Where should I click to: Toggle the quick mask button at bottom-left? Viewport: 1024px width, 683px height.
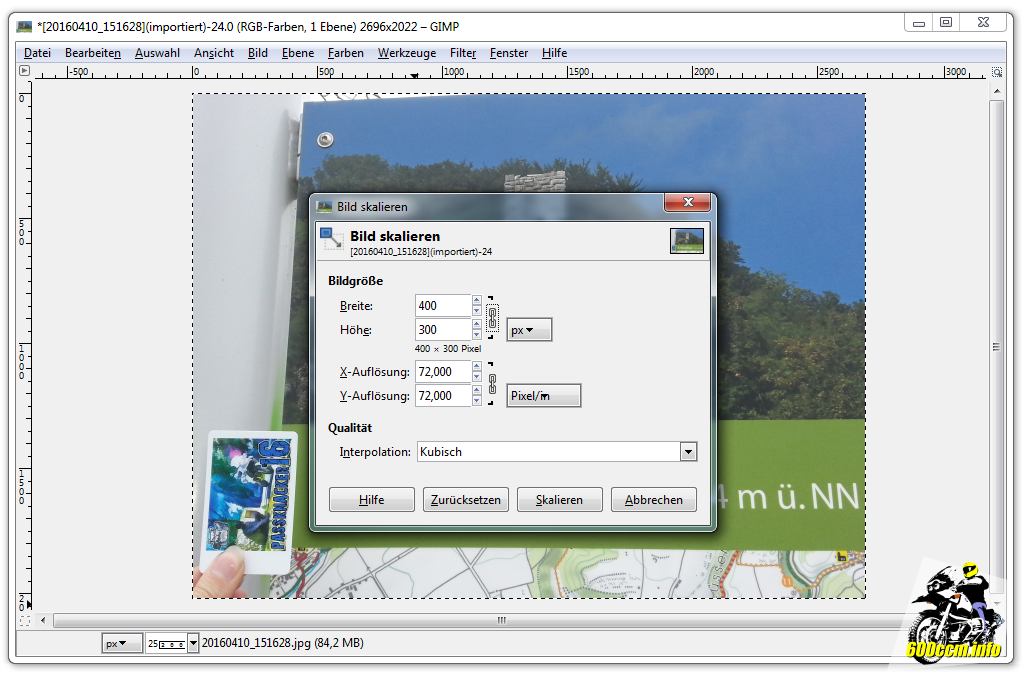tap(25, 621)
